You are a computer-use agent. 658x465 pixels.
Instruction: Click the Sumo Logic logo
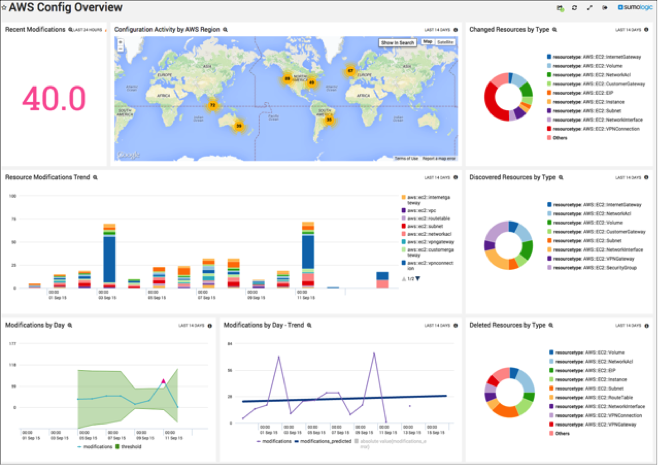pyautogui.click(x=635, y=7)
